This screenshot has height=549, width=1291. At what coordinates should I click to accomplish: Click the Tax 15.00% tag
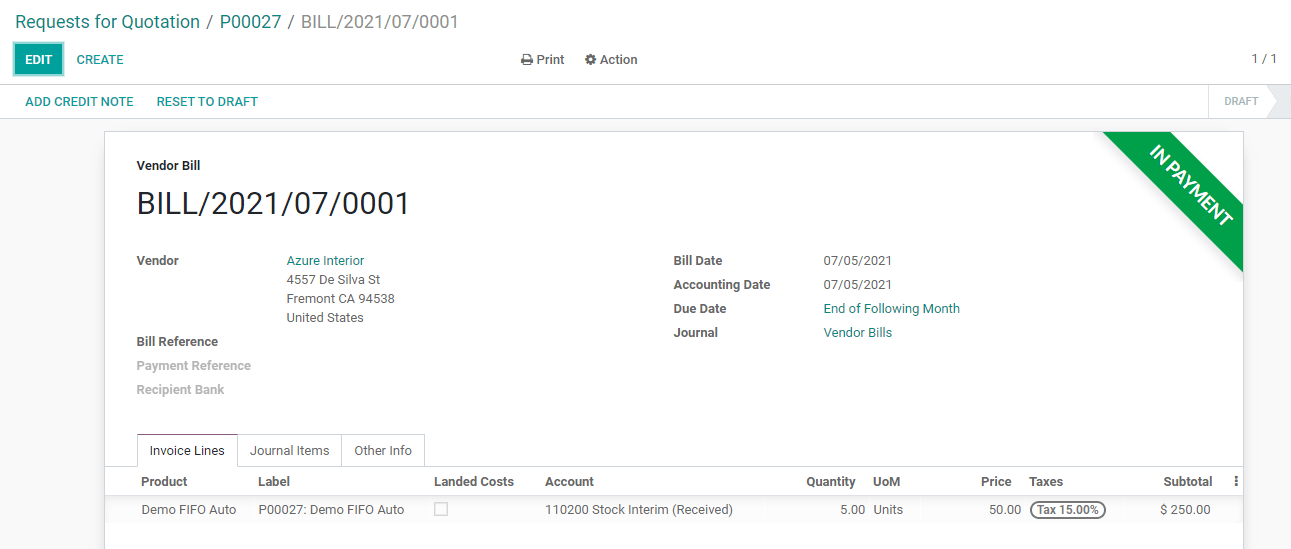click(1068, 510)
